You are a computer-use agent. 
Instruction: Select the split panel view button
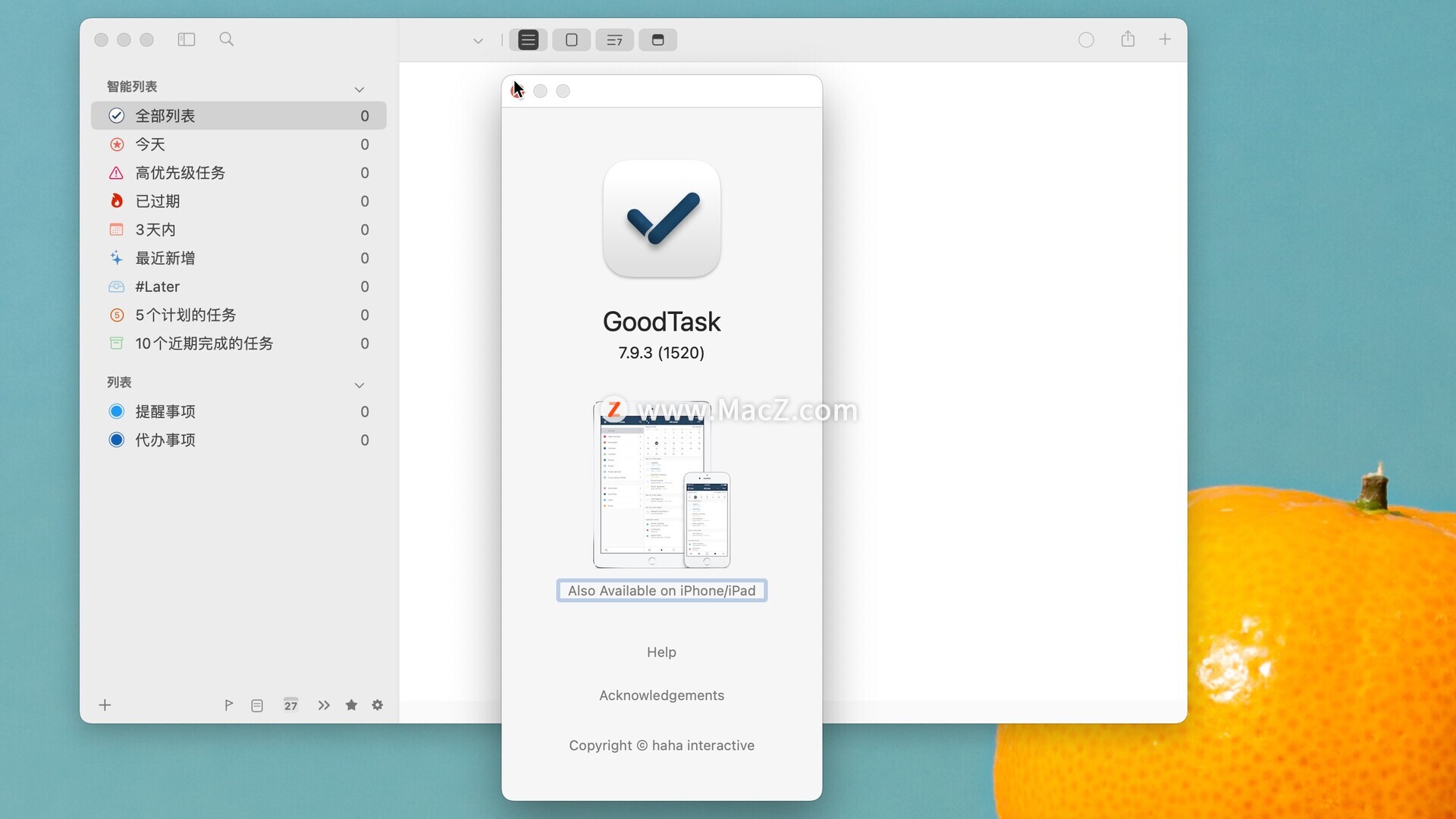click(x=658, y=39)
